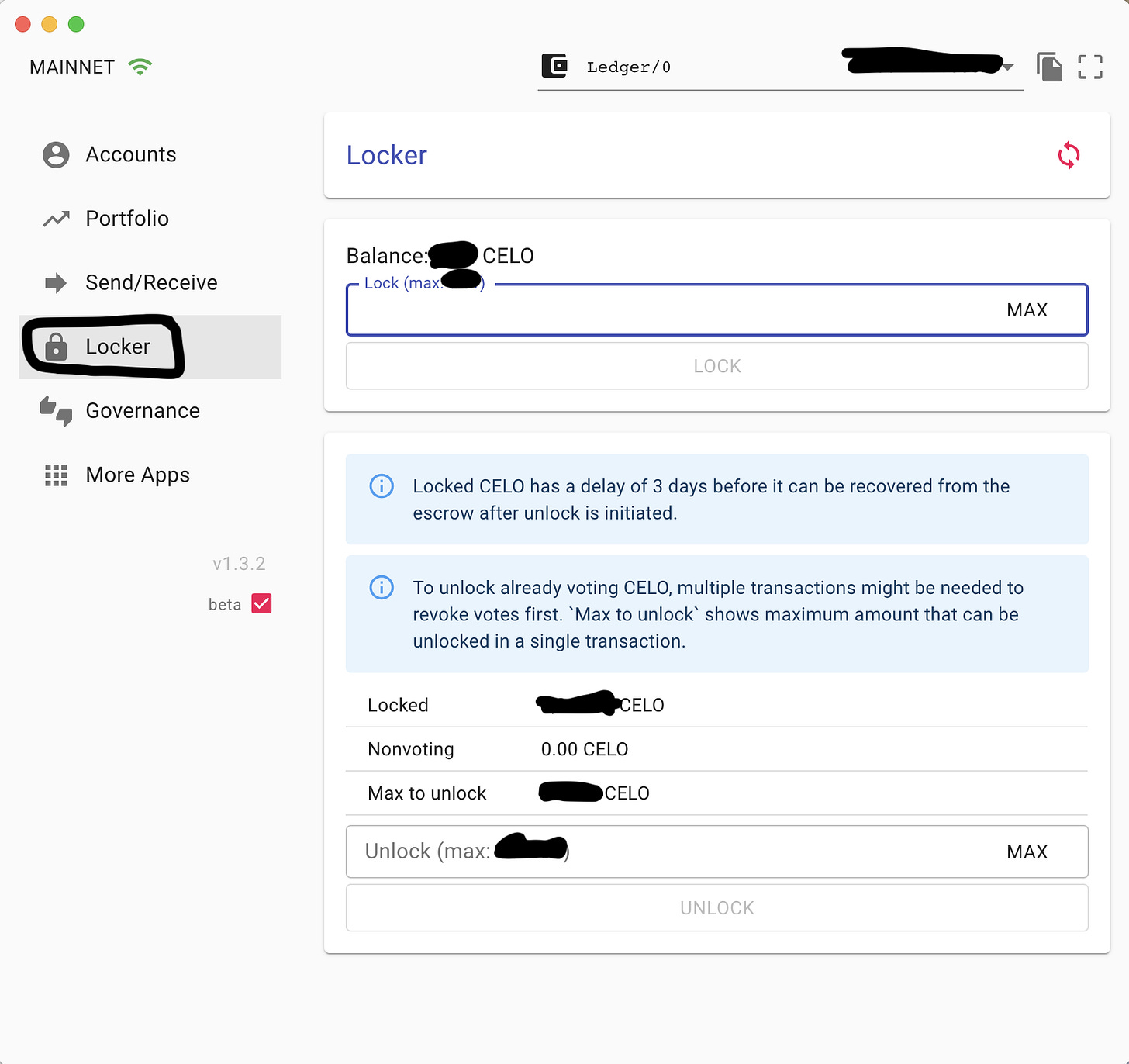
Task: Toggle the beta checkbox
Action: (262, 604)
